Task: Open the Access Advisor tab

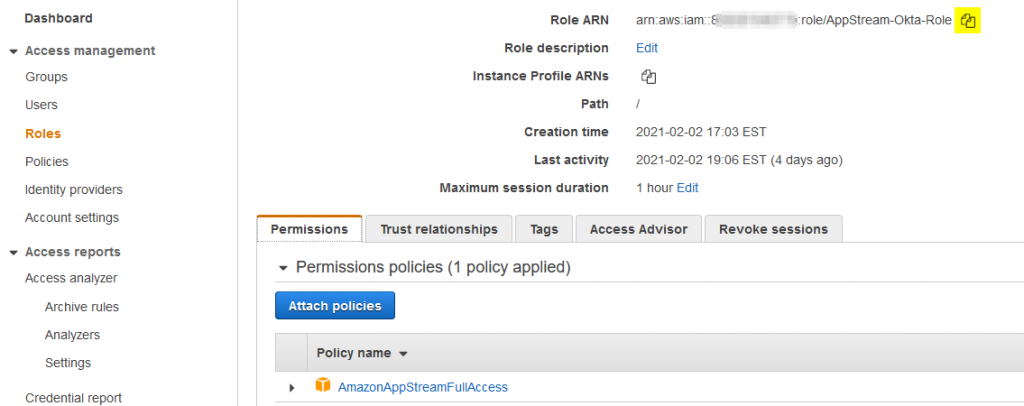Action: click(x=638, y=229)
